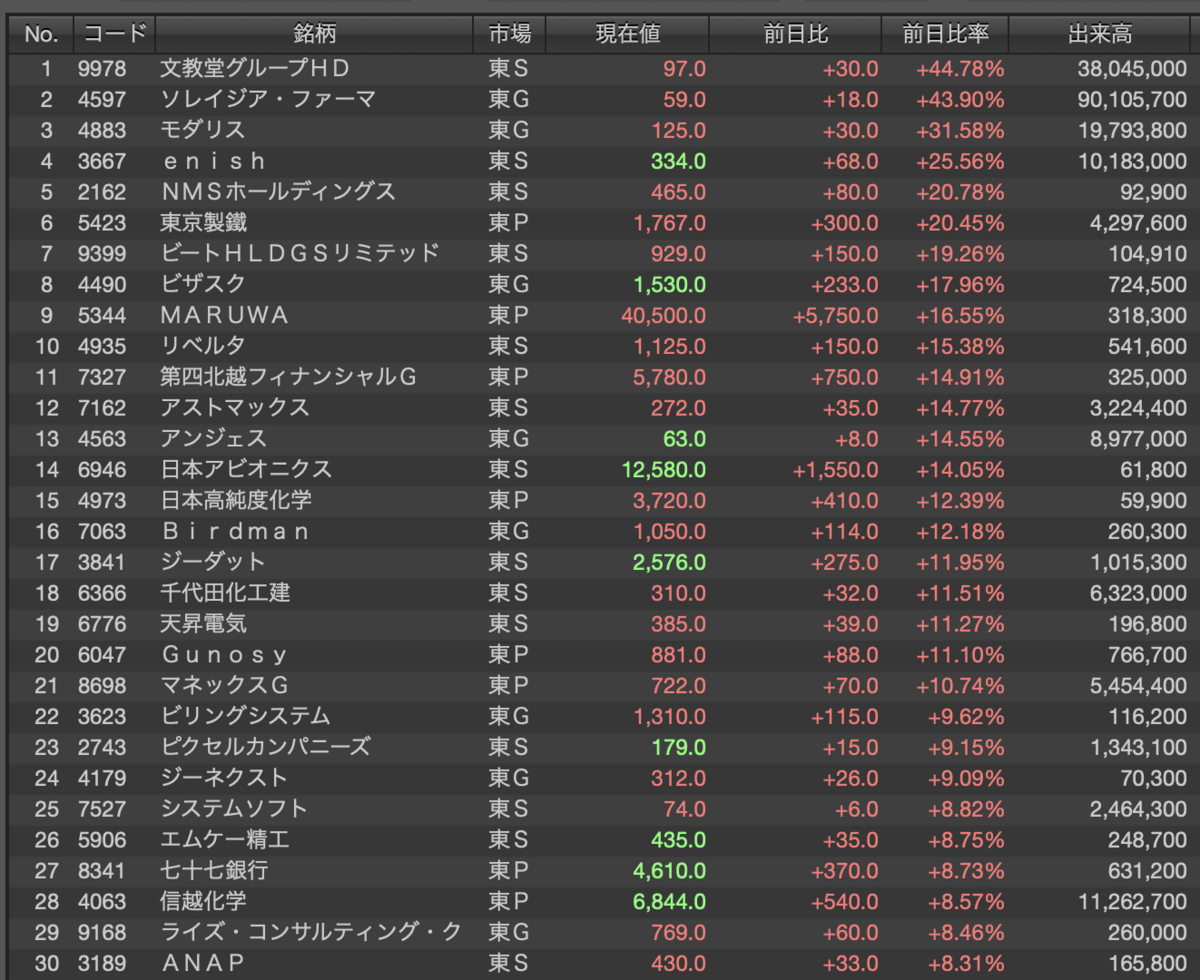This screenshot has width=1200, height=980.
Task: Click the +8.31% change rate
Action: point(965,963)
